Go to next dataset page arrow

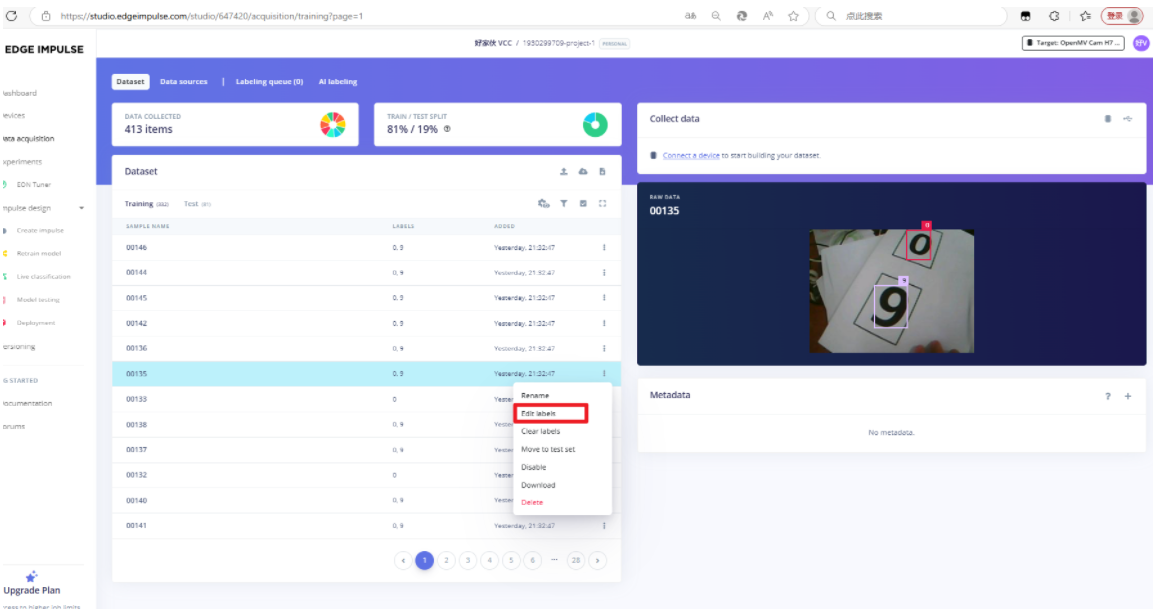click(598, 561)
